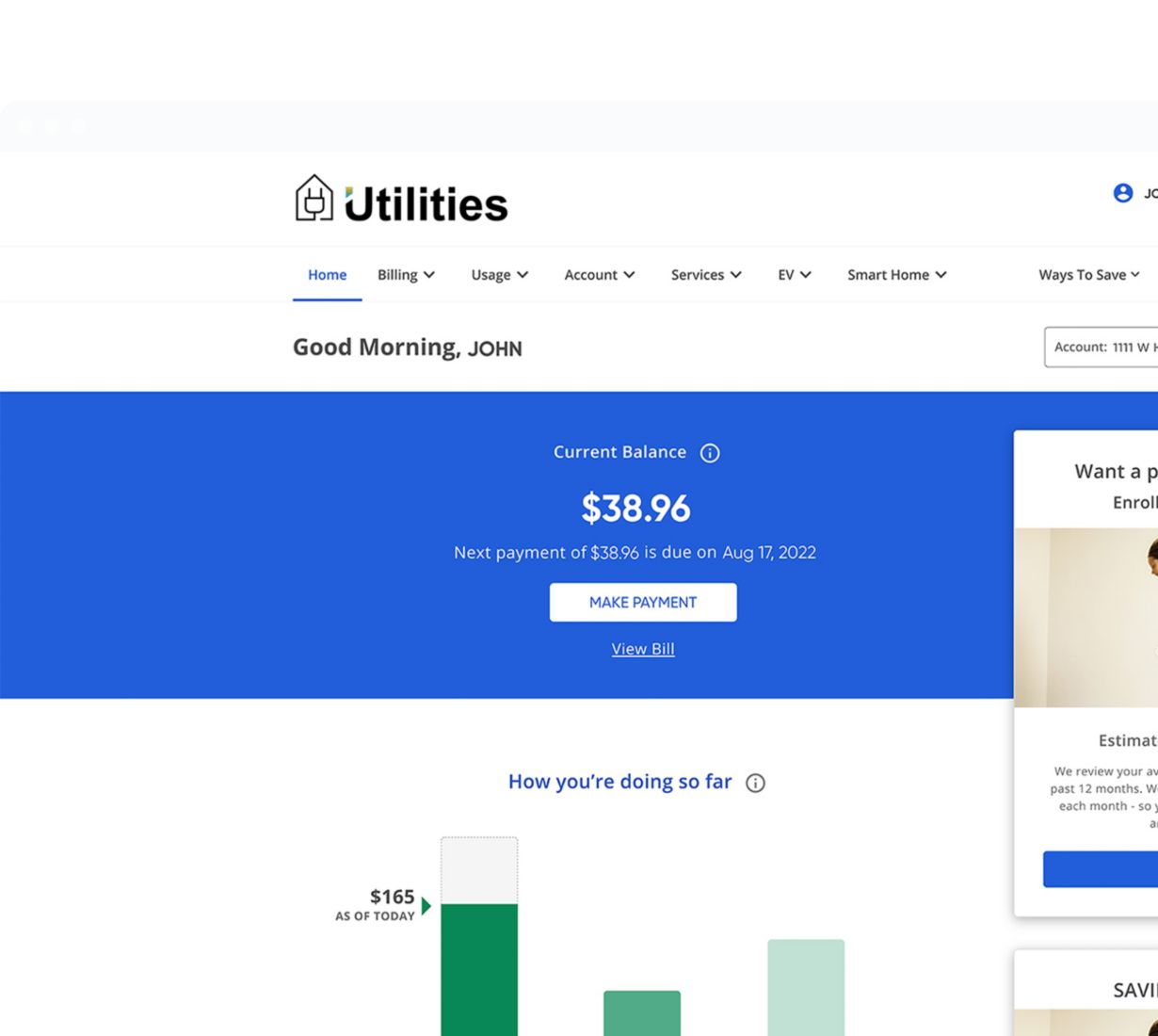Viewport: 1158px width, 1036px height.
Task: Open the Services dropdown menu
Action: click(x=705, y=275)
